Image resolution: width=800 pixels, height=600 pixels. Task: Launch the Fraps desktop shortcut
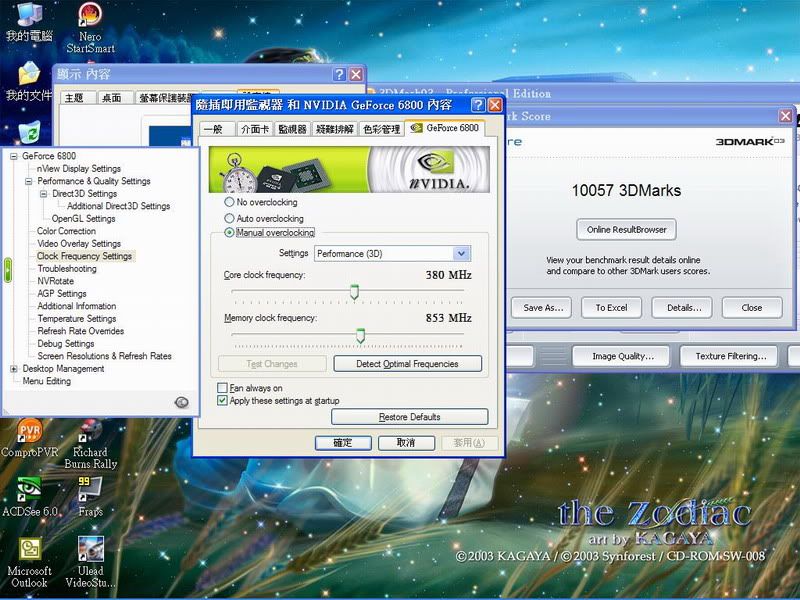click(90, 496)
